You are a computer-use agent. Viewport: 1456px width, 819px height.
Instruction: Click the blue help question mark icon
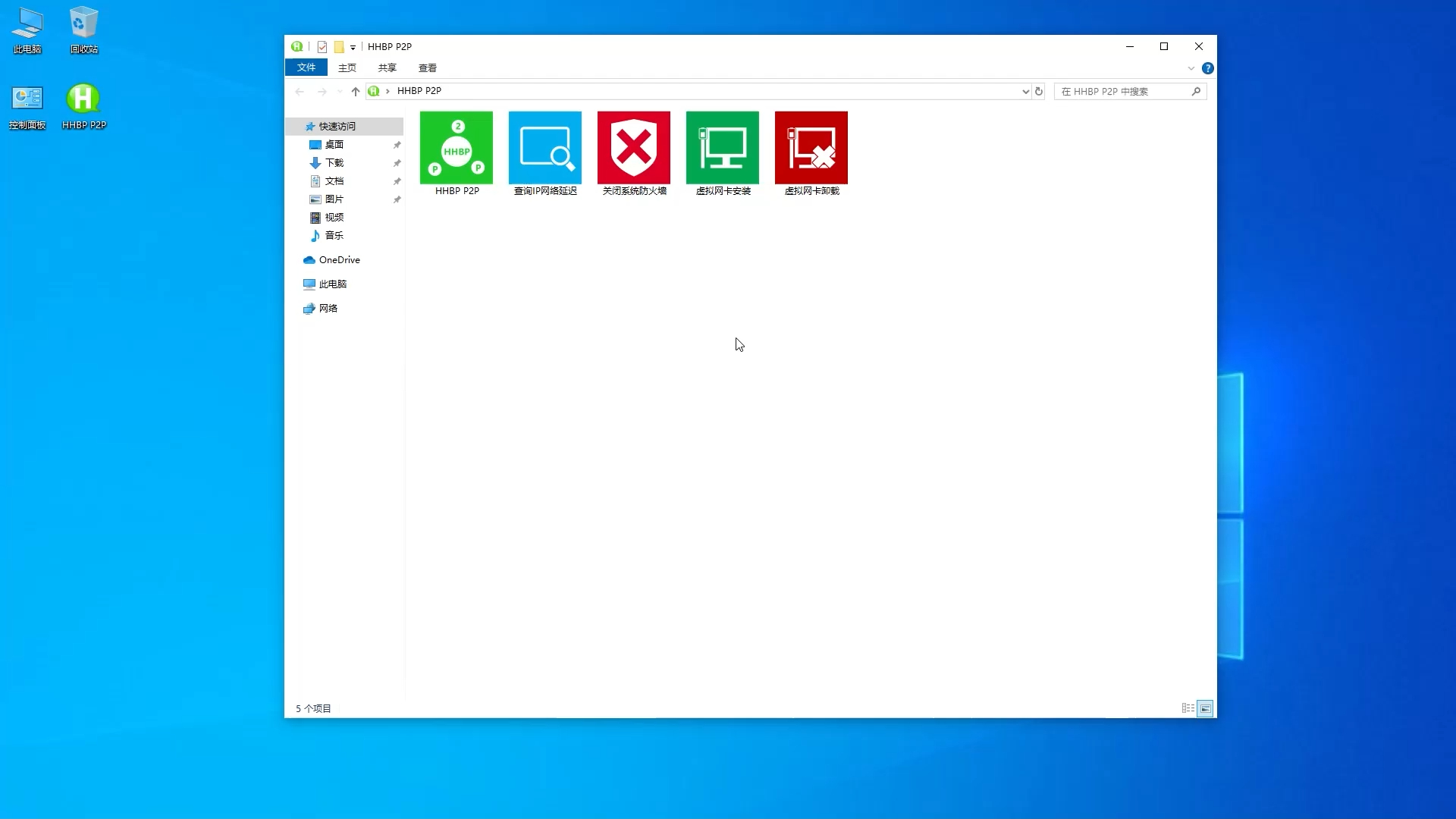[1208, 68]
